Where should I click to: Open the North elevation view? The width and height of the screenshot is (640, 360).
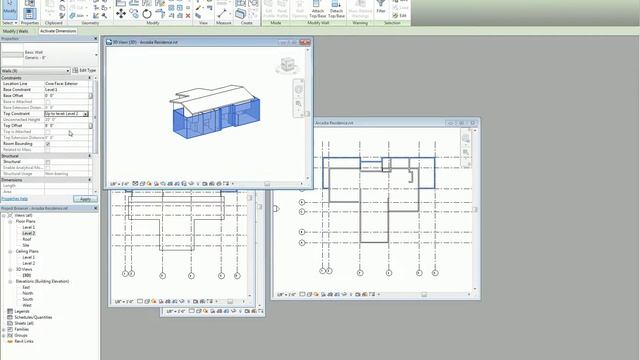pyautogui.click(x=28, y=293)
